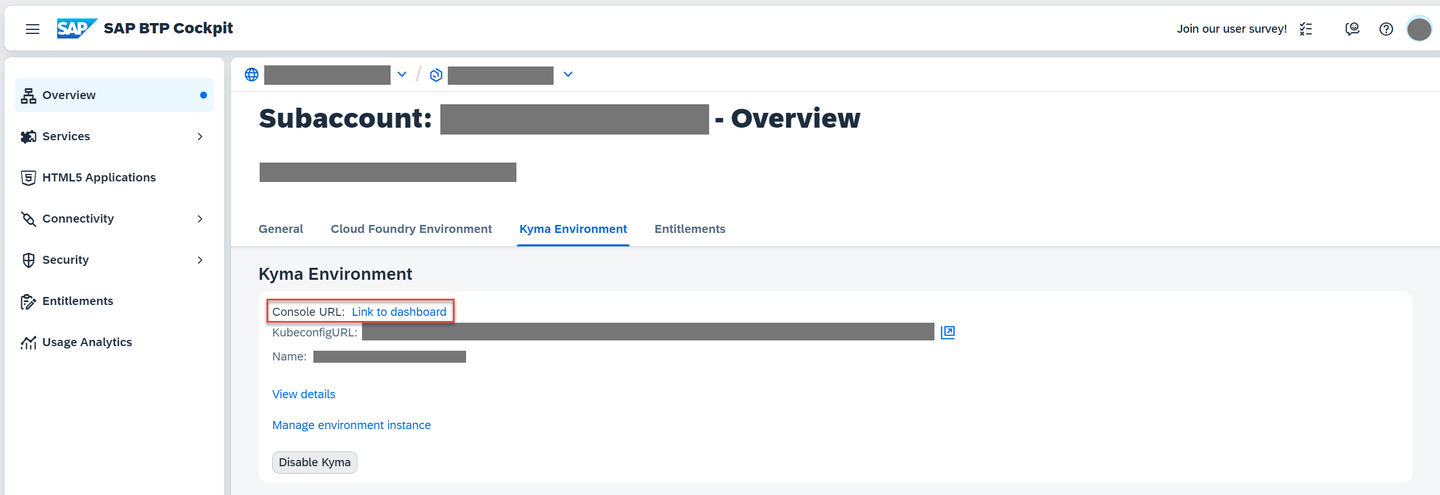Click Join our user survey!
Viewport: 1440px width, 495px height.
click(x=1232, y=29)
